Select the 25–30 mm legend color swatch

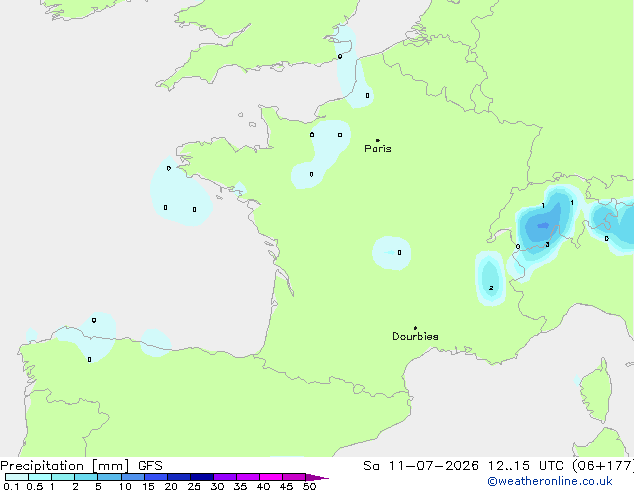202,477
